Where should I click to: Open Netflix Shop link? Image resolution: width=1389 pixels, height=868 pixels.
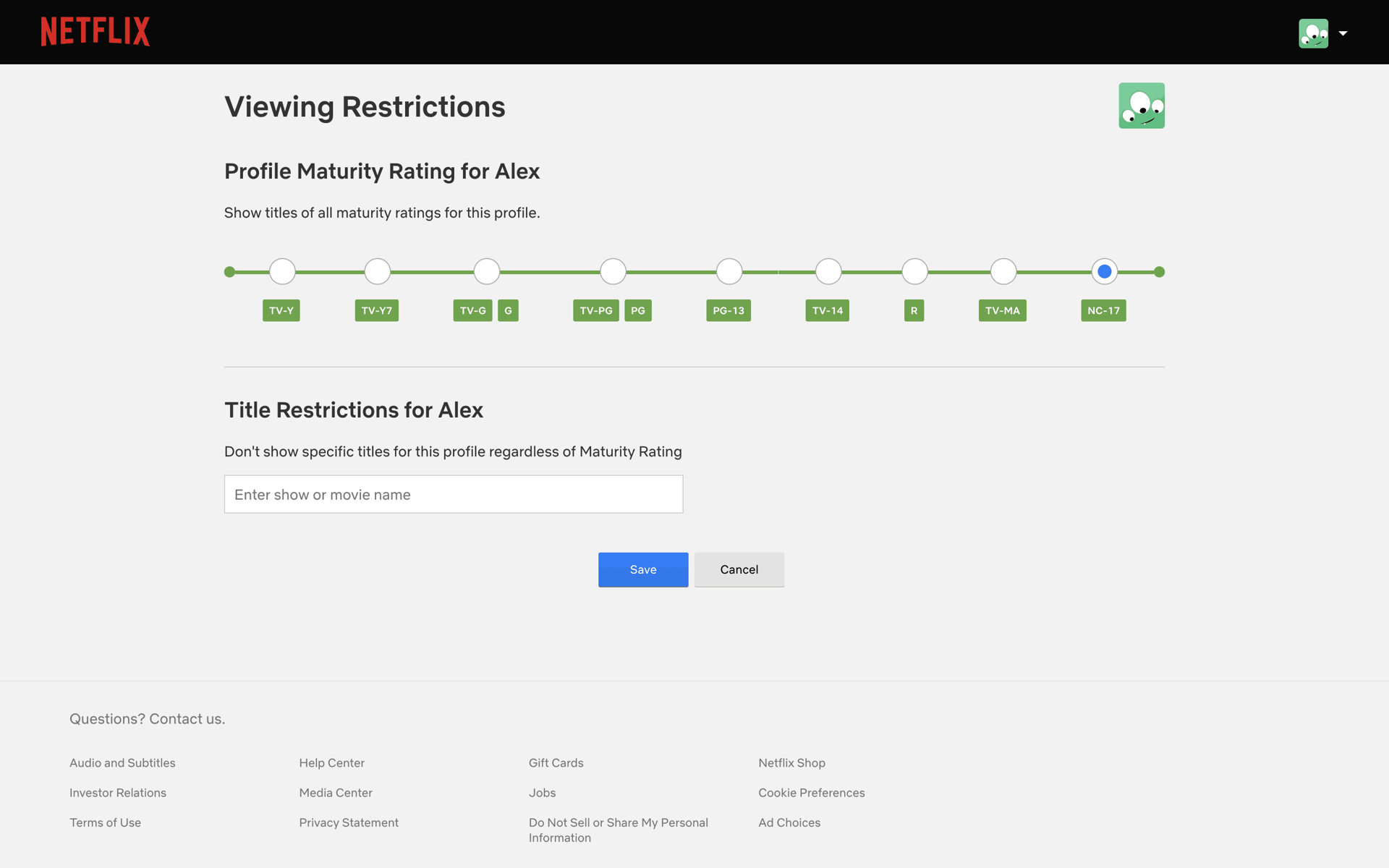tap(792, 763)
